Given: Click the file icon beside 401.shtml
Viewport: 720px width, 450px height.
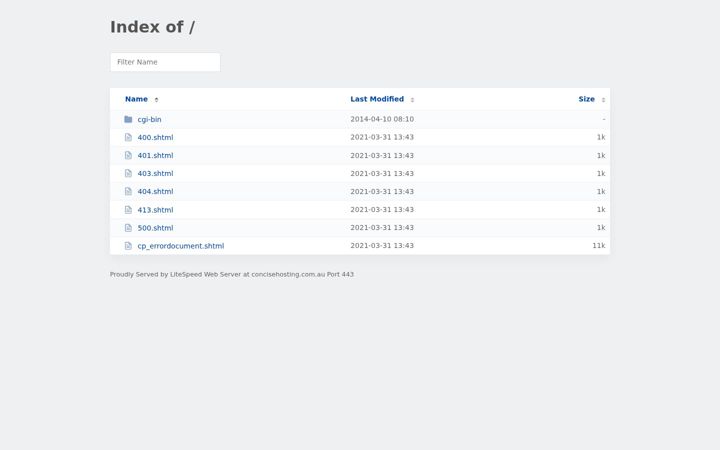Looking at the screenshot, I should (128, 155).
